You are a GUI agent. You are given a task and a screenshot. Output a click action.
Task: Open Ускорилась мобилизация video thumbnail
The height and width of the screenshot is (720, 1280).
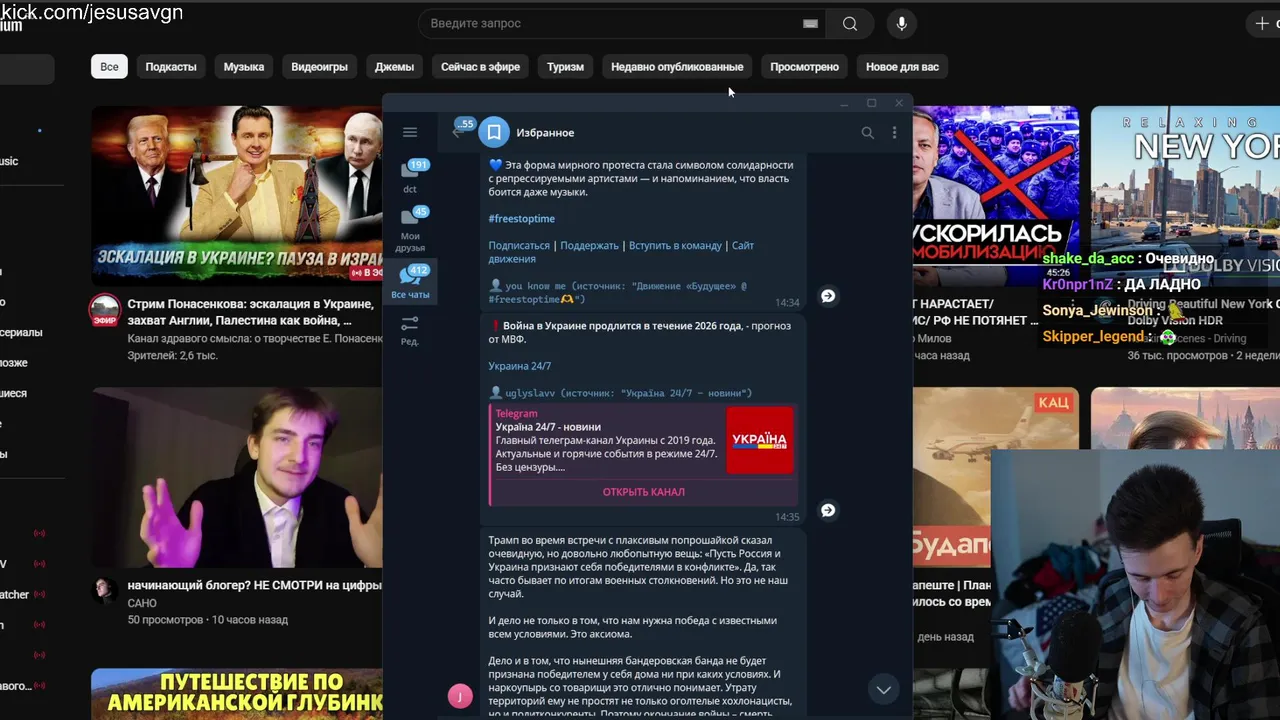[996, 196]
